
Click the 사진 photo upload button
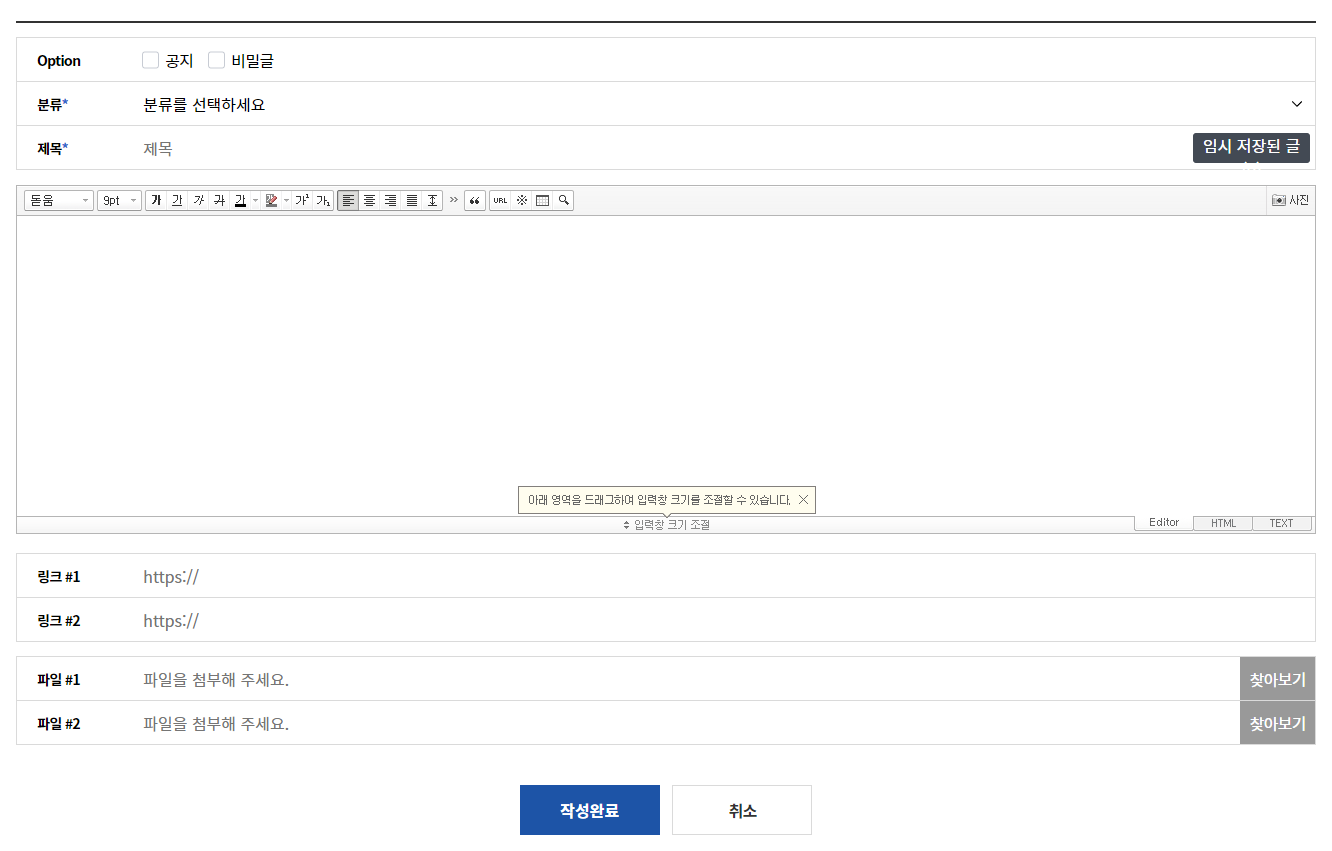point(1290,201)
